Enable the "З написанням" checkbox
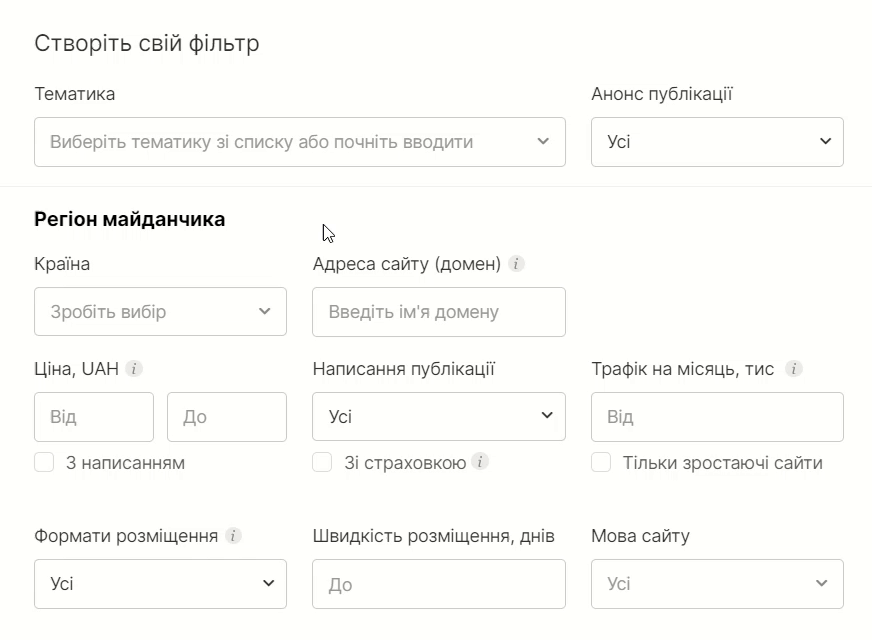This screenshot has width=872, height=640. (x=42, y=462)
